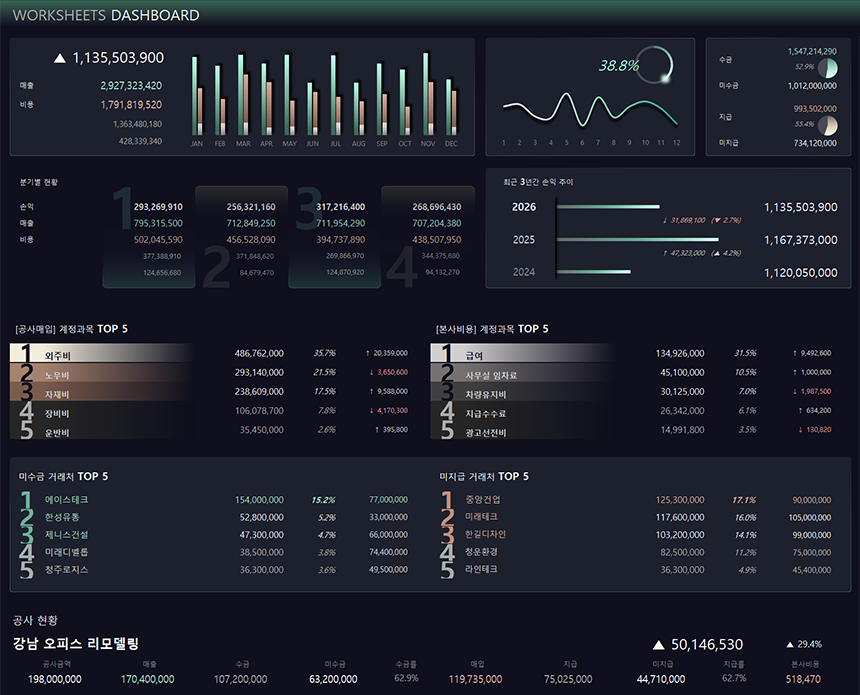The height and width of the screenshot is (695, 860).
Task: Click the project profit 50,146,530 triangle icon
Action: point(659,645)
